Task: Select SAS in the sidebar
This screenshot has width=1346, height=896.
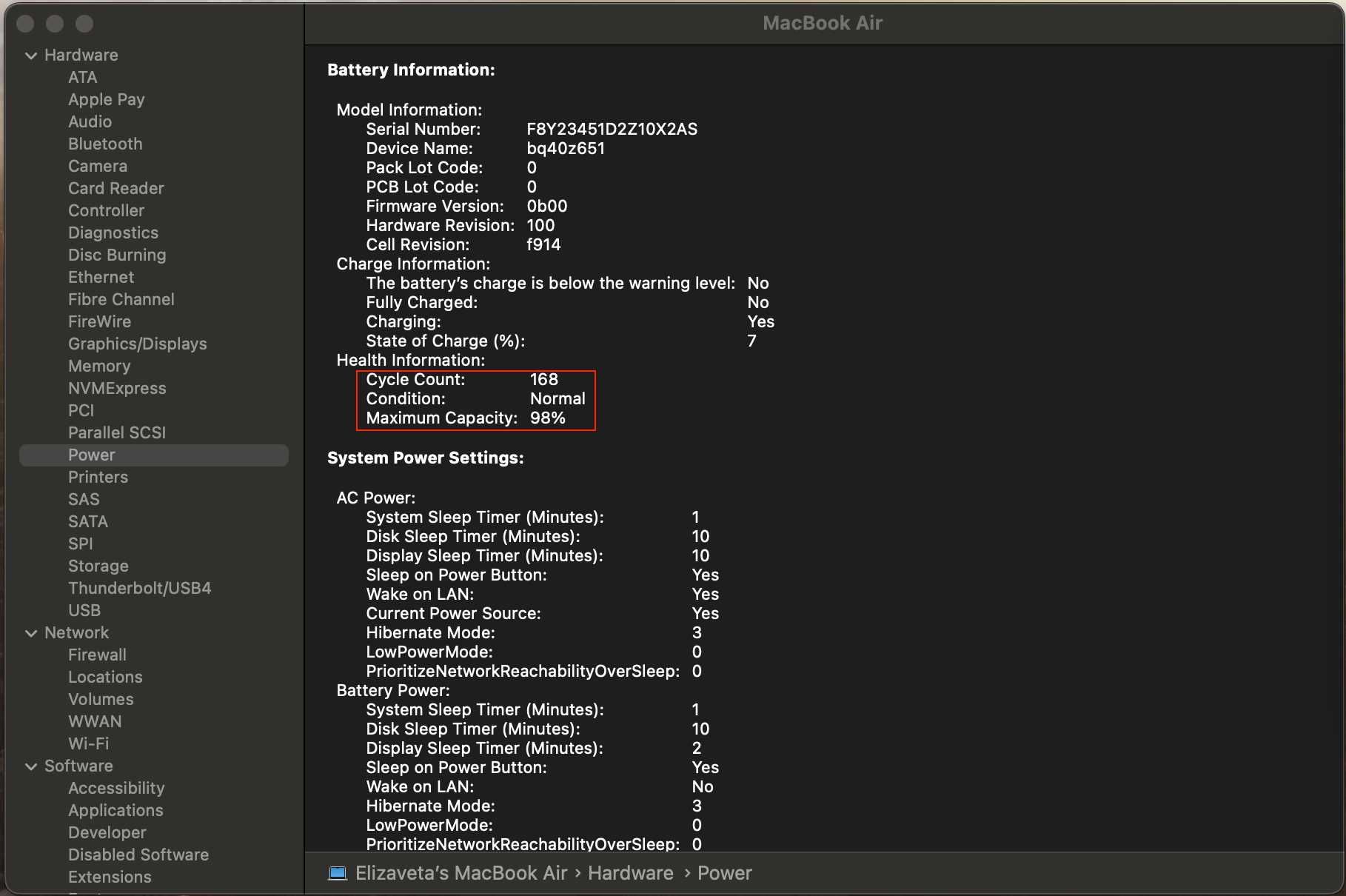Action: [x=84, y=499]
